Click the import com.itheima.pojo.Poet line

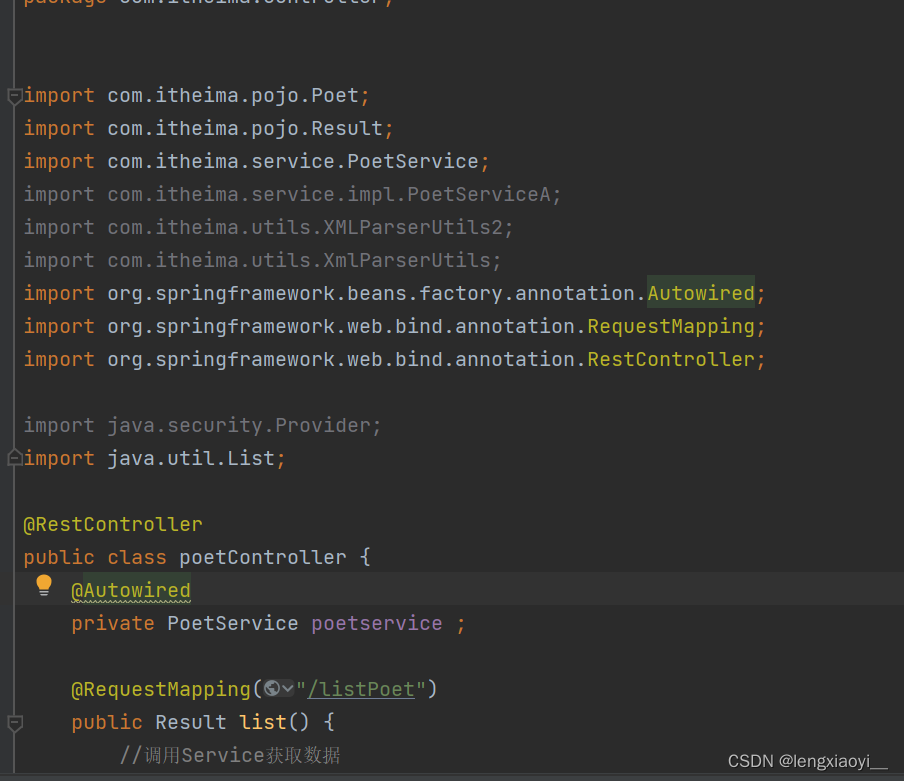tap(196, 96)
